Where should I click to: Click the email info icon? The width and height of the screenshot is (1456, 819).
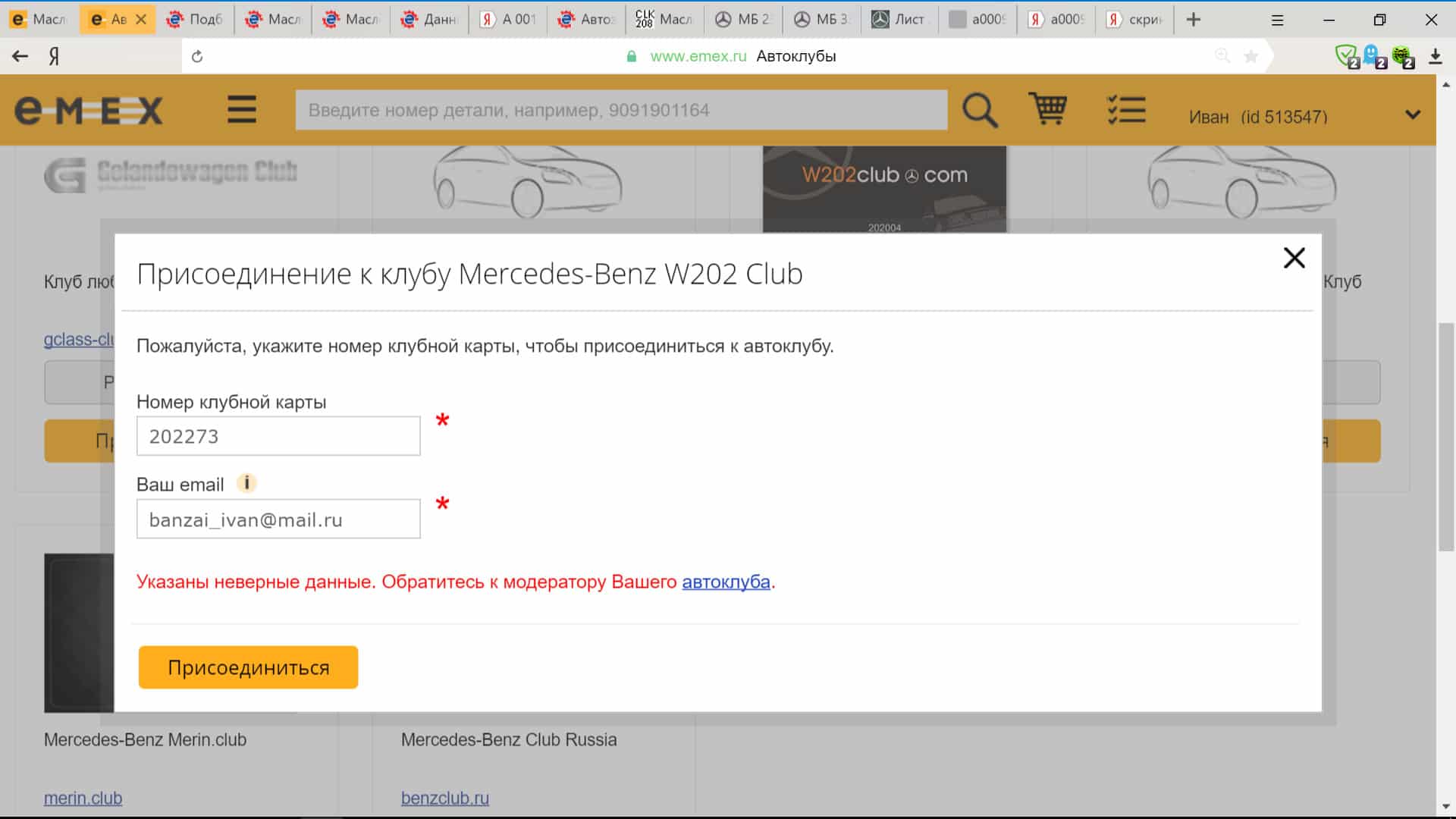tap(246, 483)
